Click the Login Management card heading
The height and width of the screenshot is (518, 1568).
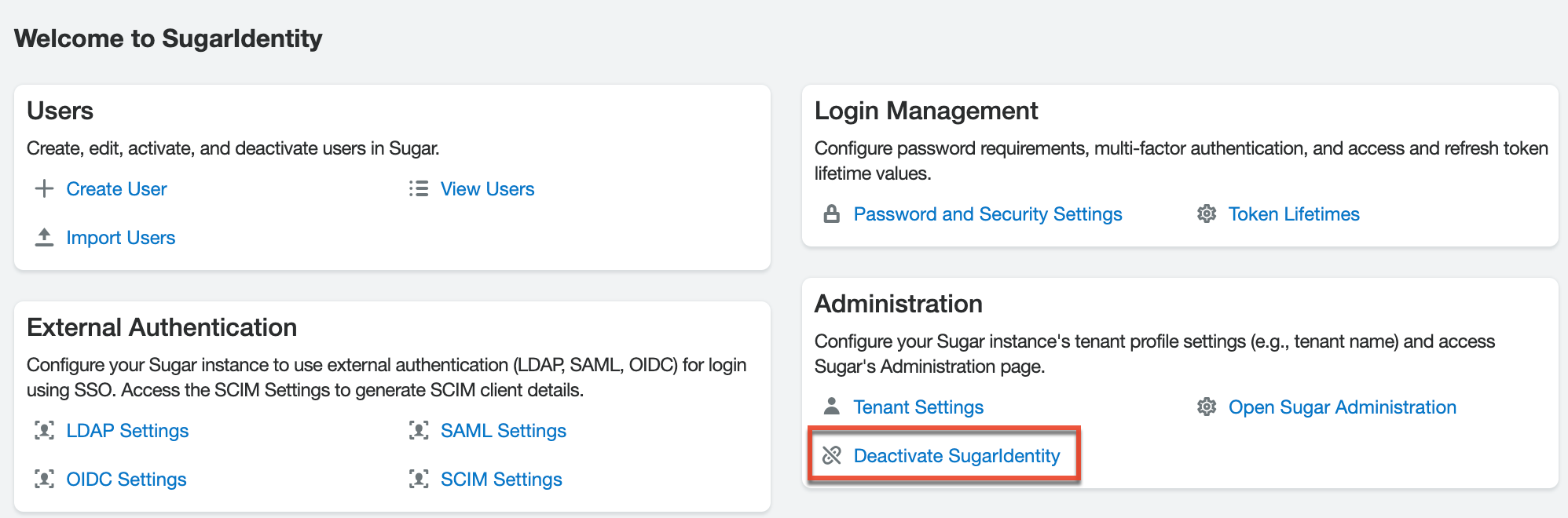point(926,111)
